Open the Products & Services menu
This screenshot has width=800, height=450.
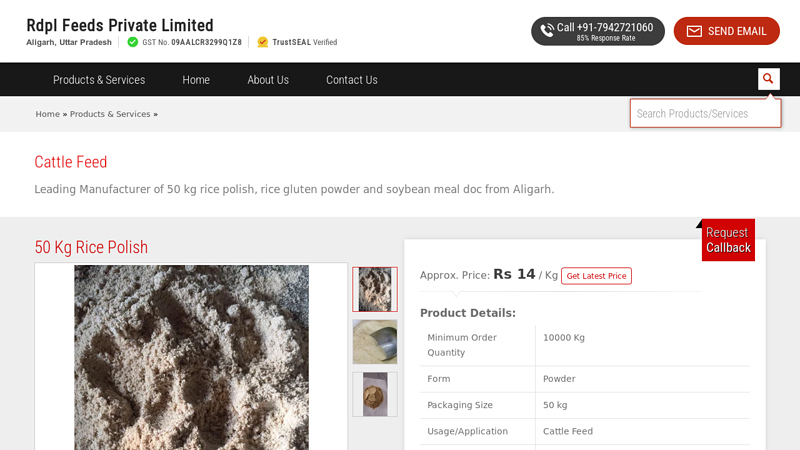tap(99, 80)
